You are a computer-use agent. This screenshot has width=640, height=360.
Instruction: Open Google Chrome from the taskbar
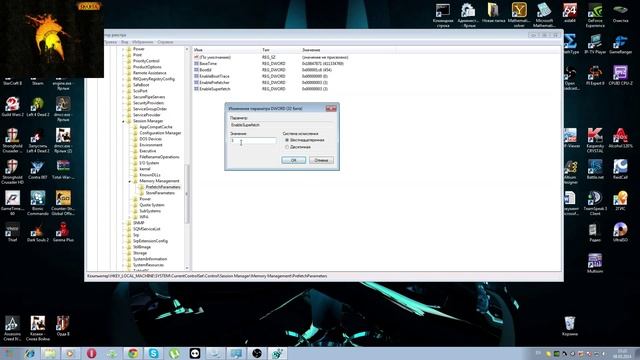pos(133,353)
